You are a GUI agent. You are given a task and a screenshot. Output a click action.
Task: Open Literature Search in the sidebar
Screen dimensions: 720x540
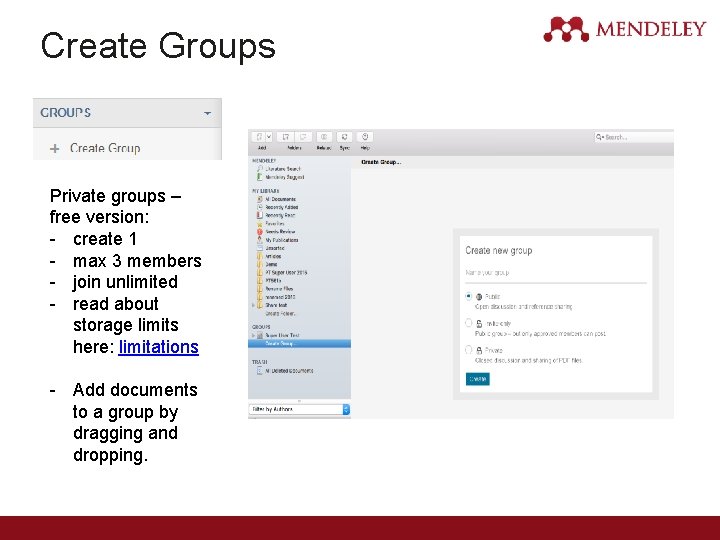(282, 169)
